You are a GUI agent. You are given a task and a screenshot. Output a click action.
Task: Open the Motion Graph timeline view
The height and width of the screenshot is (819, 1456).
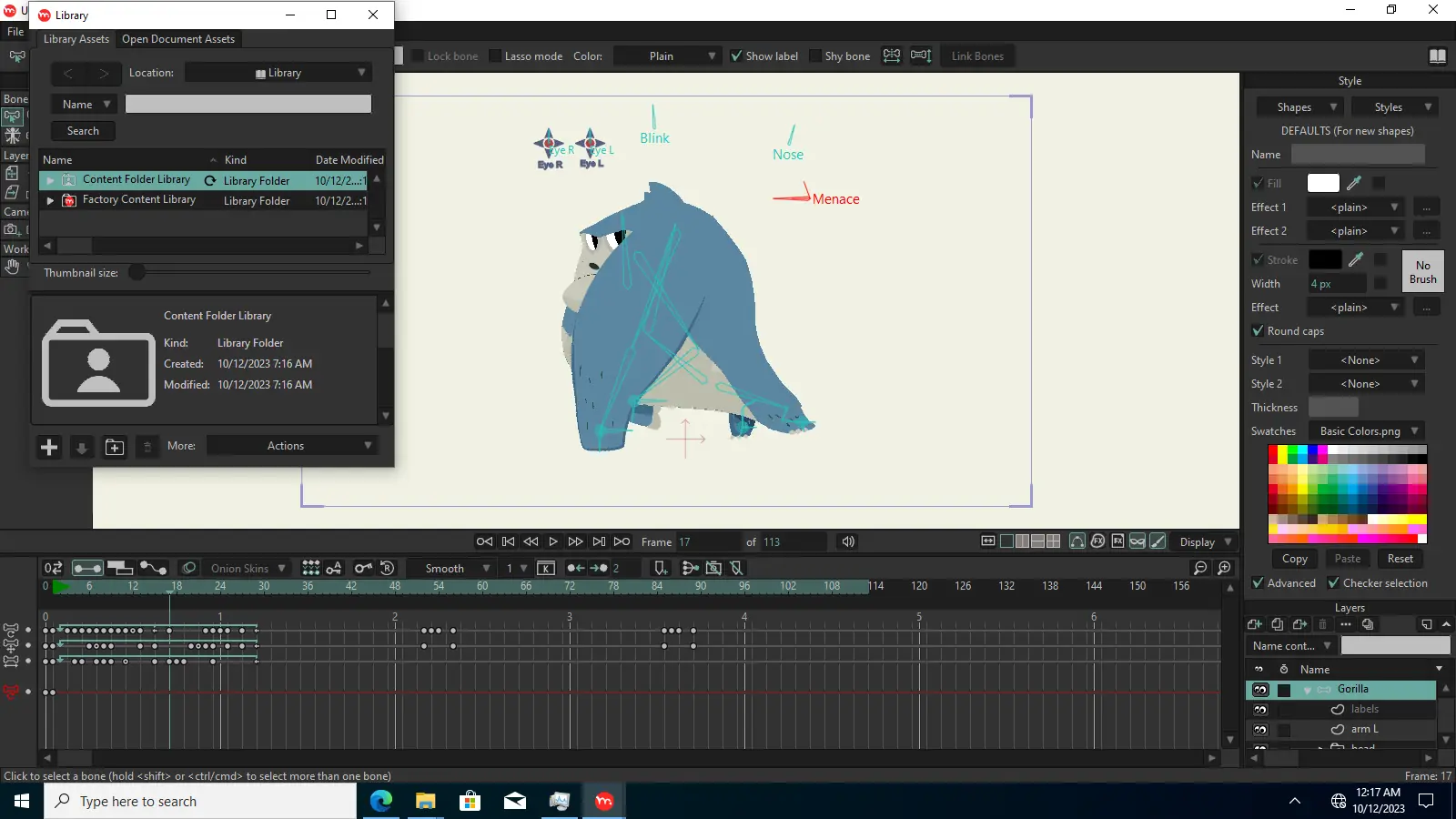[x=153, y=568]
